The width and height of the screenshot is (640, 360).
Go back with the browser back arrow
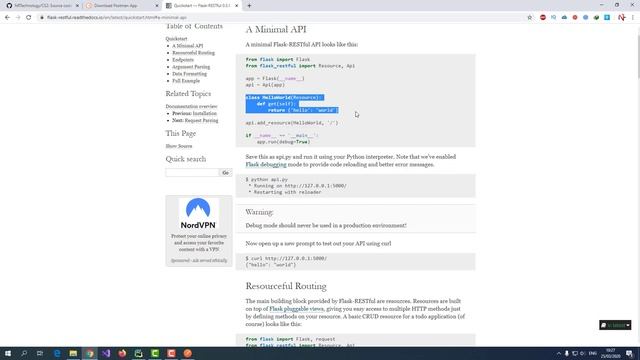click(7, 18)
